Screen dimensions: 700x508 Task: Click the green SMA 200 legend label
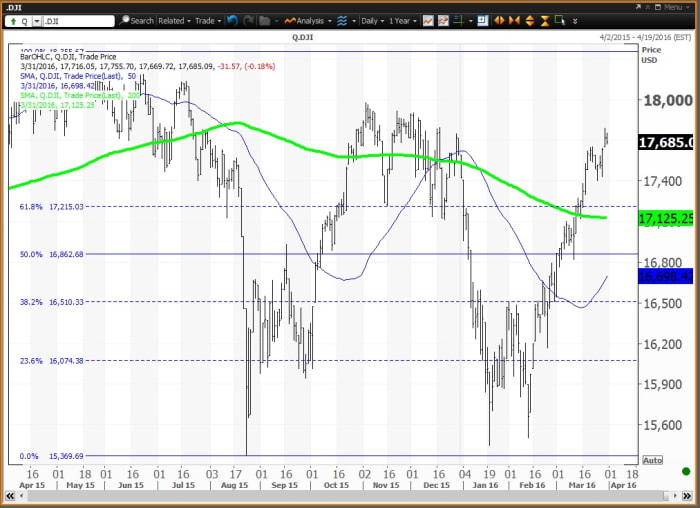[x=80, y=96]
